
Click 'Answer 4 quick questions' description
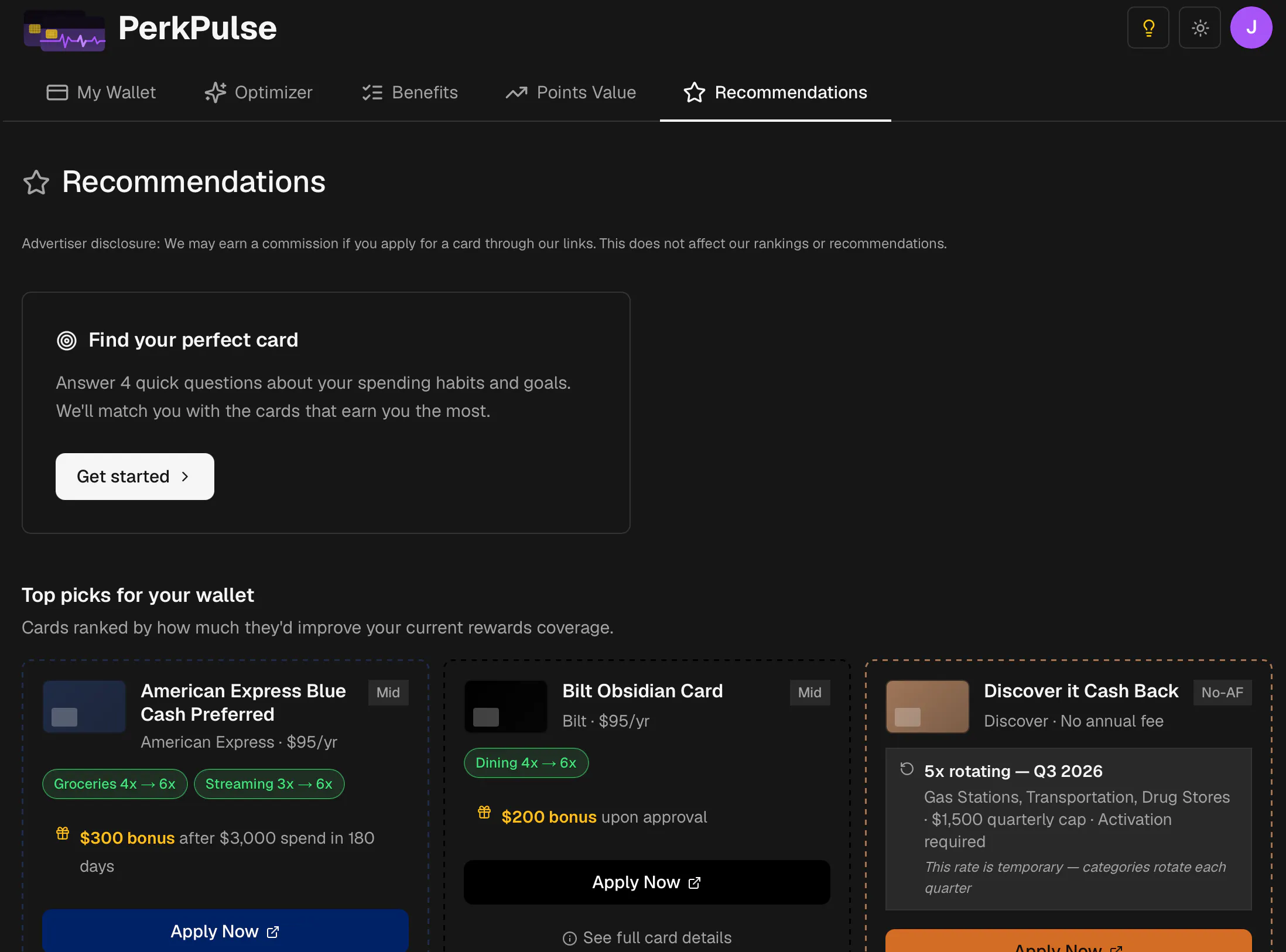point(313,397)
